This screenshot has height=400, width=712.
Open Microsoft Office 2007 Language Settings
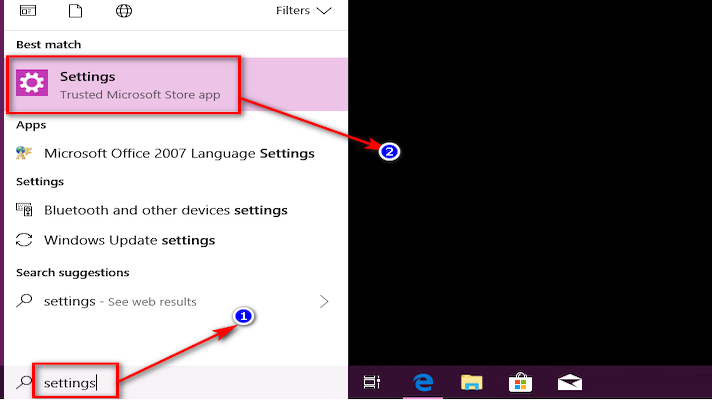pyautogui.click(x=176, y=153)
